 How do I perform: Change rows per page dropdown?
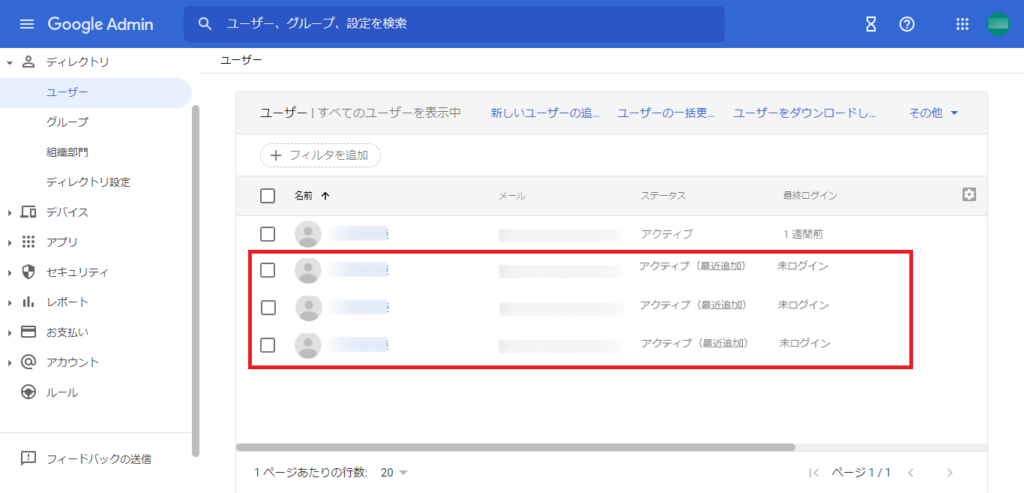(394, 472)
